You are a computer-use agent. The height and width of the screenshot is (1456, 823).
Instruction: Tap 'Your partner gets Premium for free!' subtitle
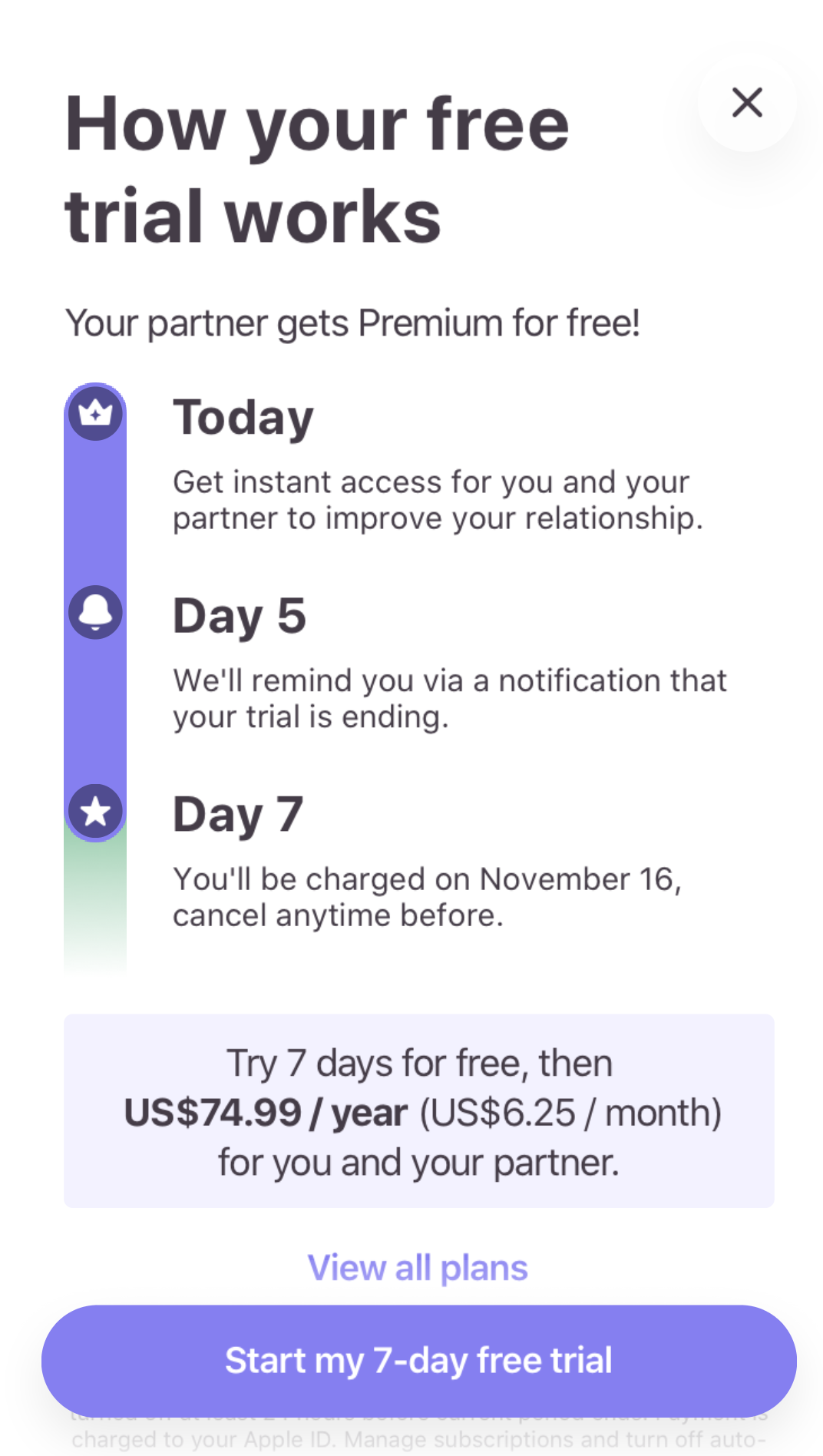tap(352, 323)
